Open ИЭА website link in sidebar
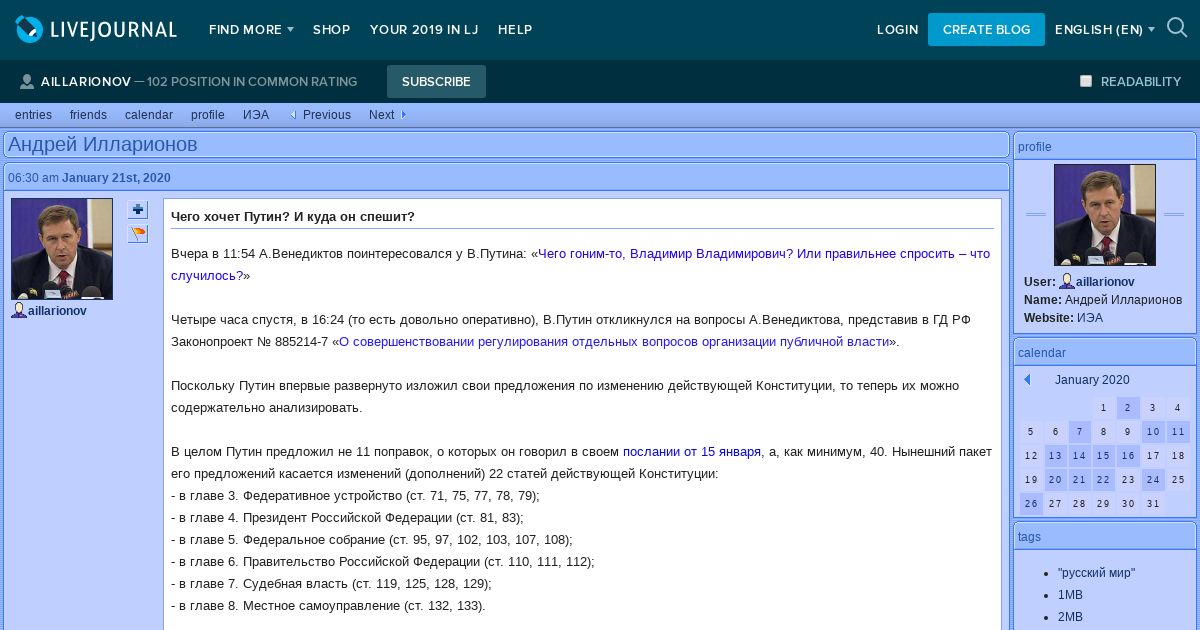The width and height of the screenshot is (1200, 630). tap(1090, 318)
